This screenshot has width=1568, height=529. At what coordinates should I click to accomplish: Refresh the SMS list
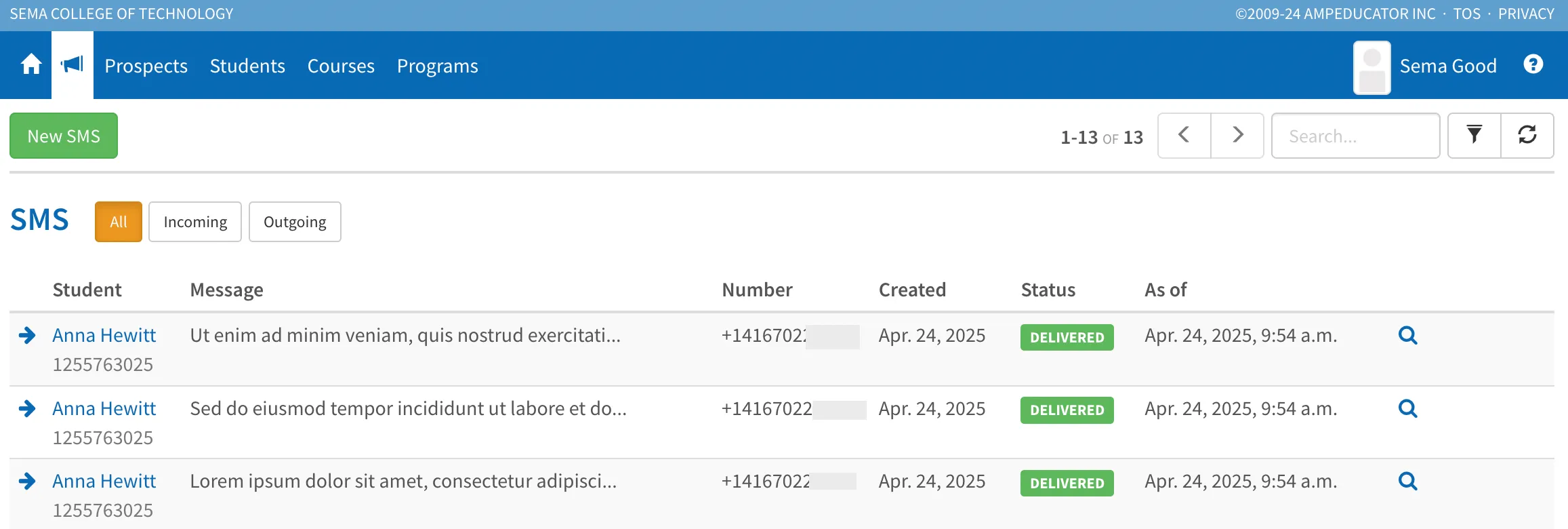[x=1527, y=136]
